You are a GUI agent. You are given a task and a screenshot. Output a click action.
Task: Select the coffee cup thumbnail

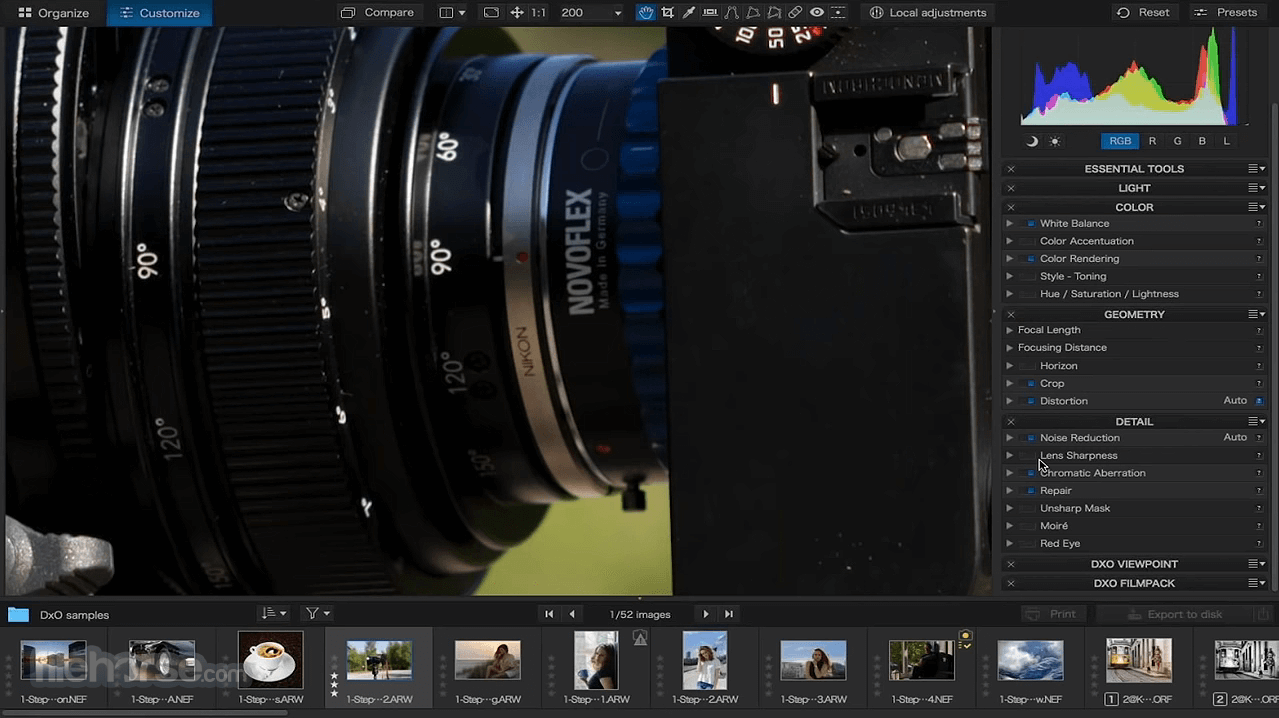[270, 660]
